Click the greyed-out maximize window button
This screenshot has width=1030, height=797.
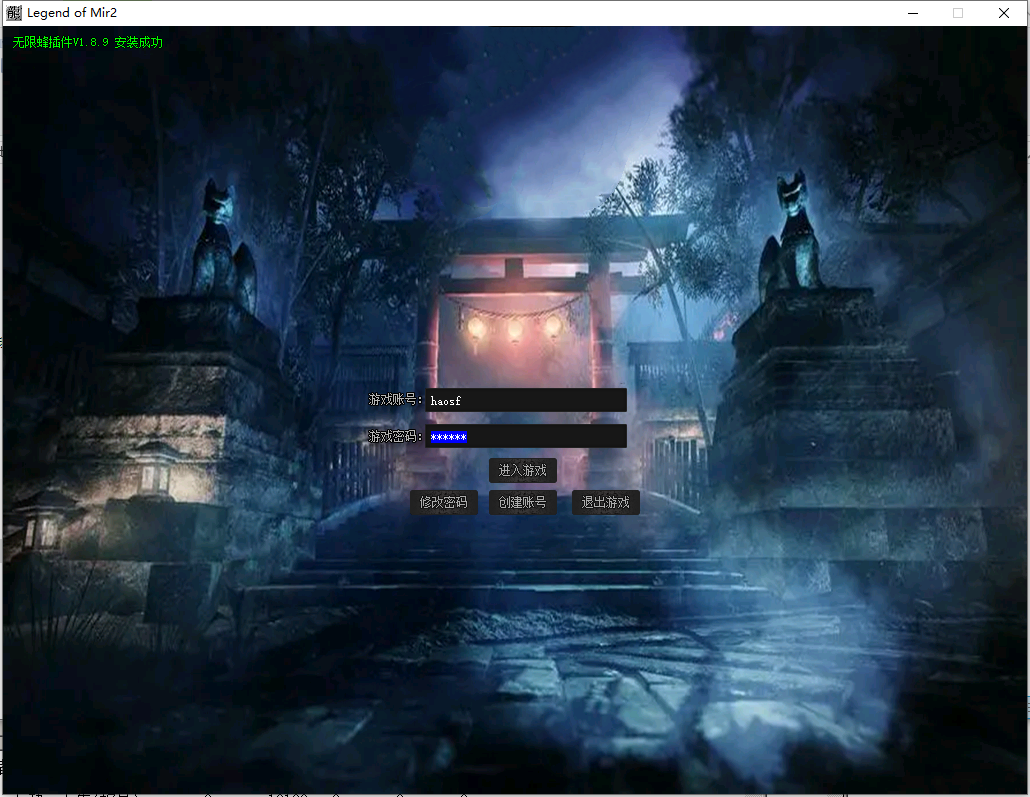tap(958, 13)
